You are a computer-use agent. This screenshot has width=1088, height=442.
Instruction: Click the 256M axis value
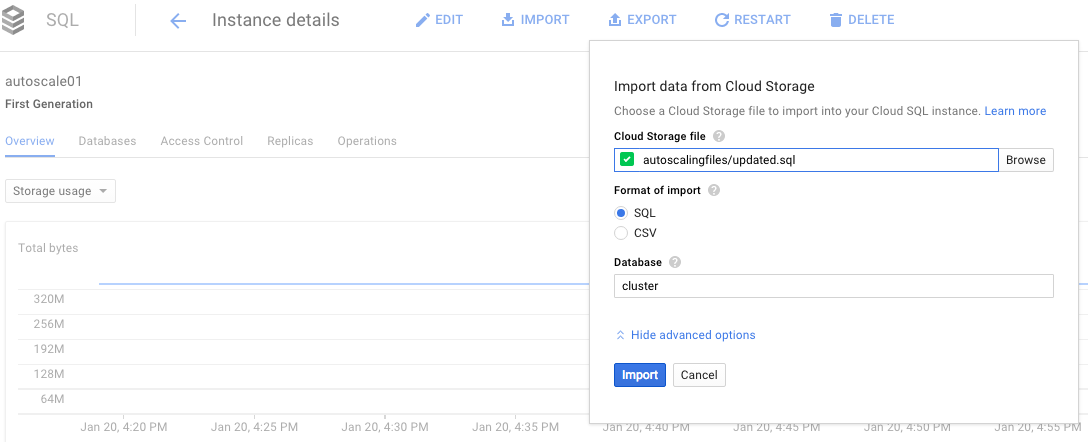tap(49, 324)
